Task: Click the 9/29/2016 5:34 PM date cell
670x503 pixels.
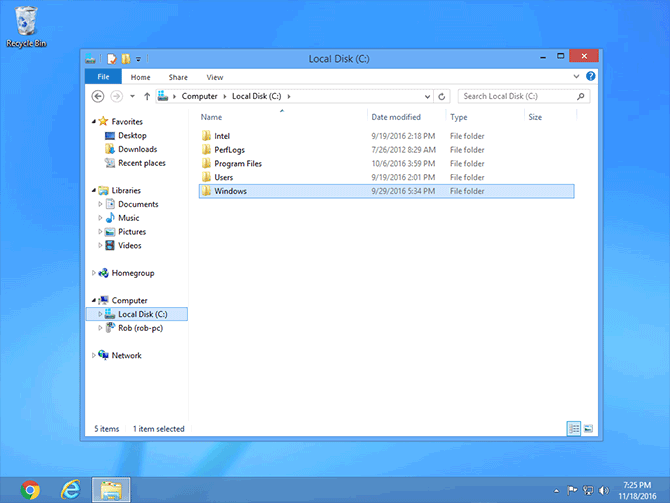Action: click(403, 191)
